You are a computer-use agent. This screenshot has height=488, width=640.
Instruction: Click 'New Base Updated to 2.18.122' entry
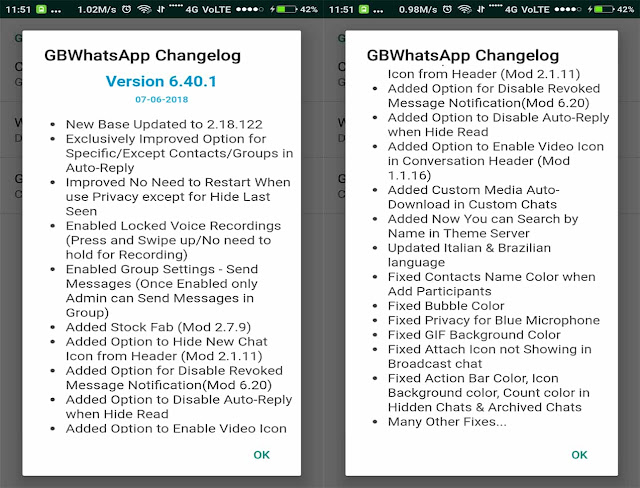164,124
